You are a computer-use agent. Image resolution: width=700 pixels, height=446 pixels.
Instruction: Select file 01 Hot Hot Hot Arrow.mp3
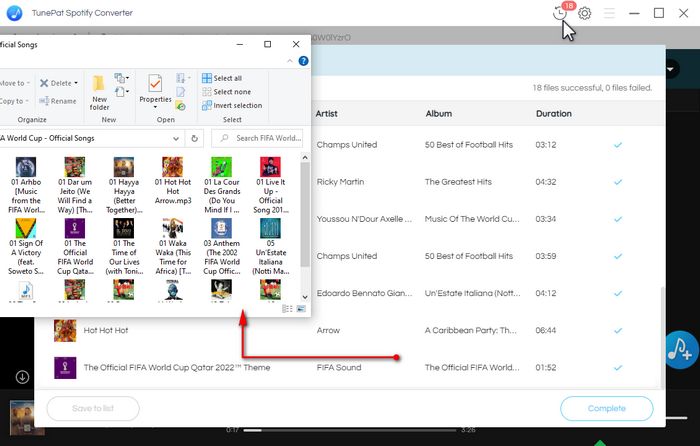pyautogui.click(x=173, y=181)
